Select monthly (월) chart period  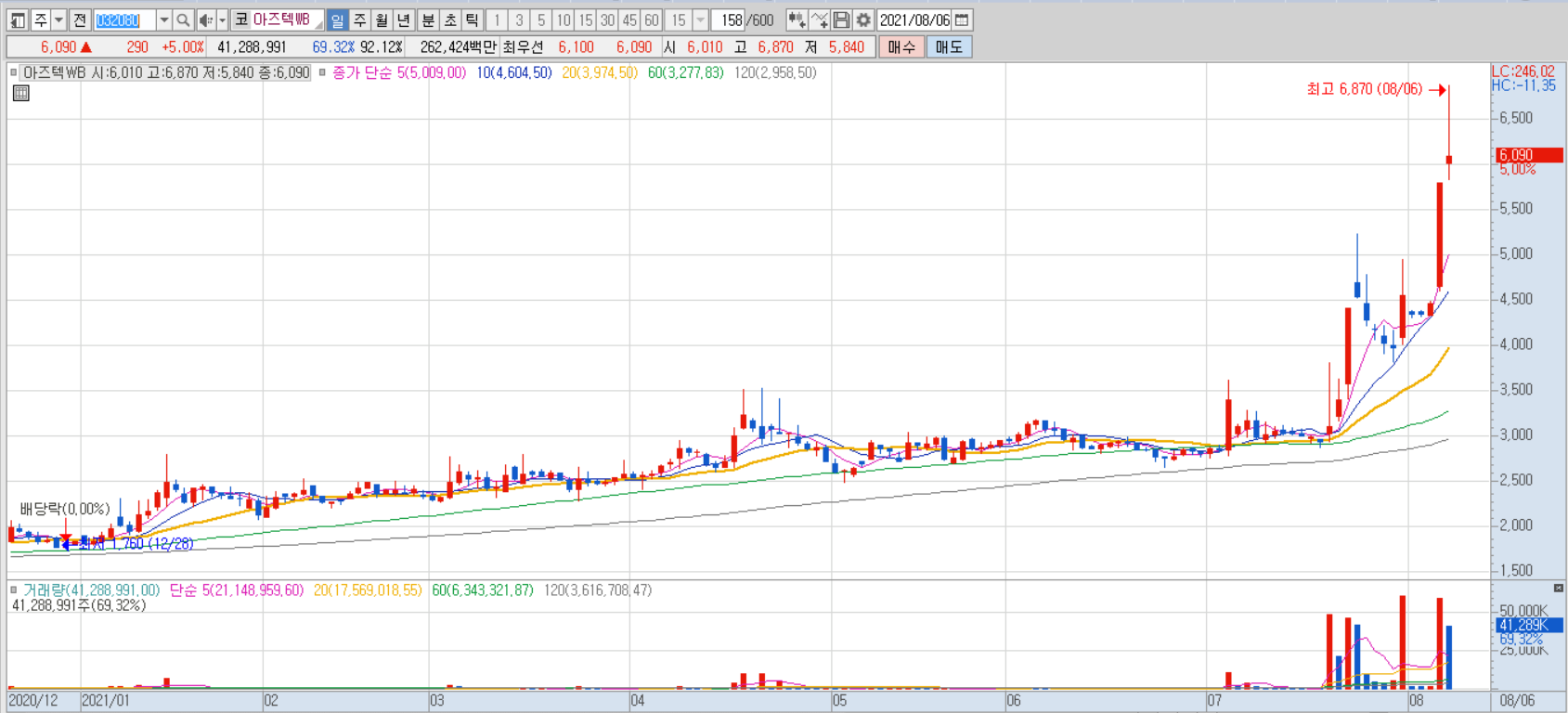click(x=382, y=19)
